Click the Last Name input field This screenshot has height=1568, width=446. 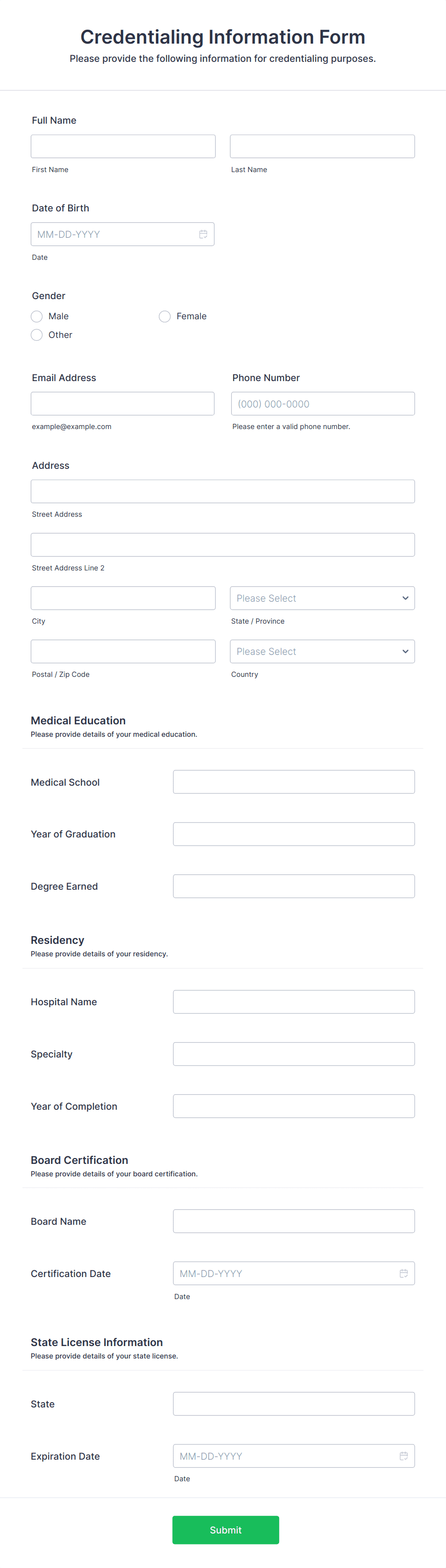point(322,146)
